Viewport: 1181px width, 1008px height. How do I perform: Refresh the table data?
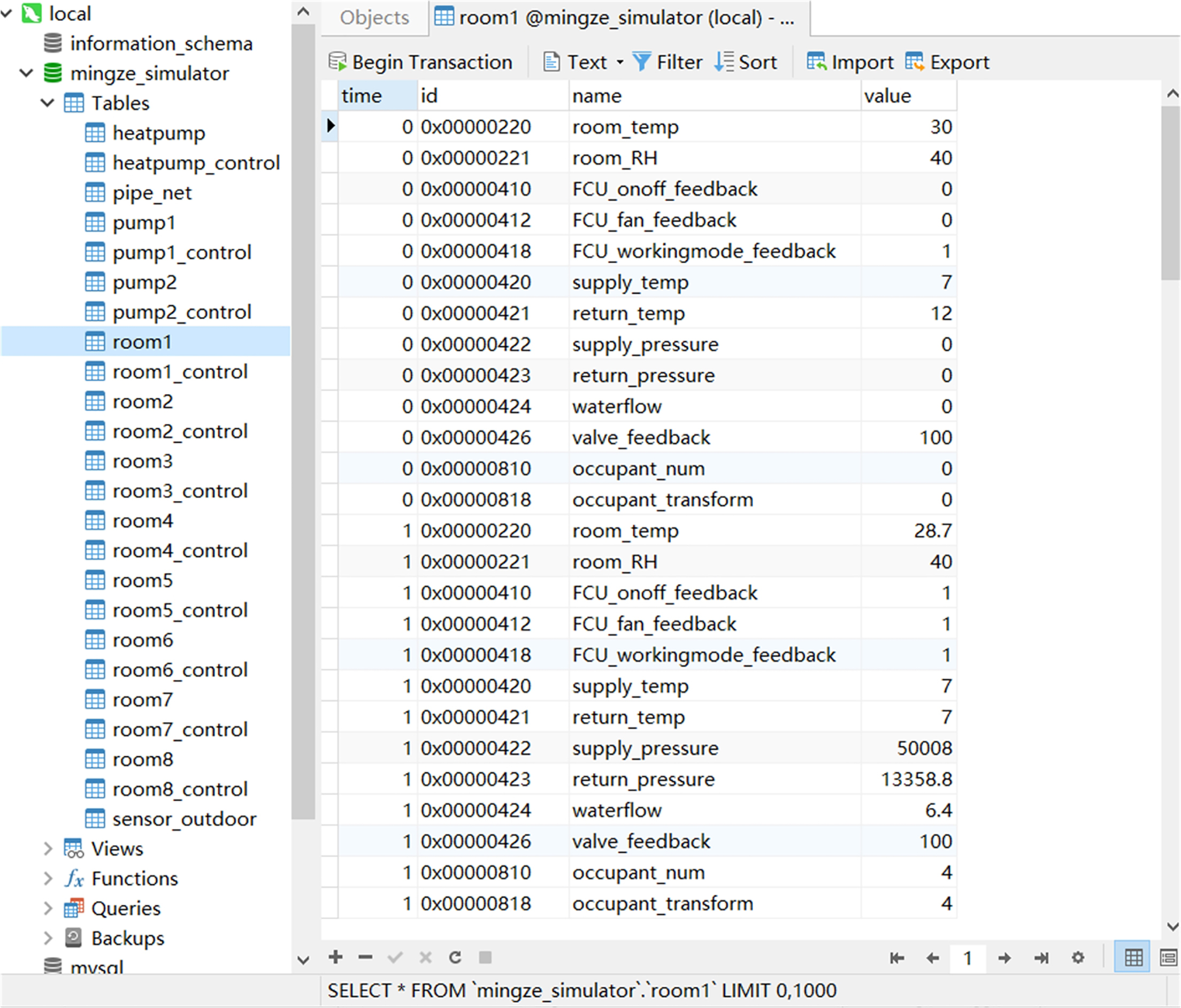tap(455, 957)
